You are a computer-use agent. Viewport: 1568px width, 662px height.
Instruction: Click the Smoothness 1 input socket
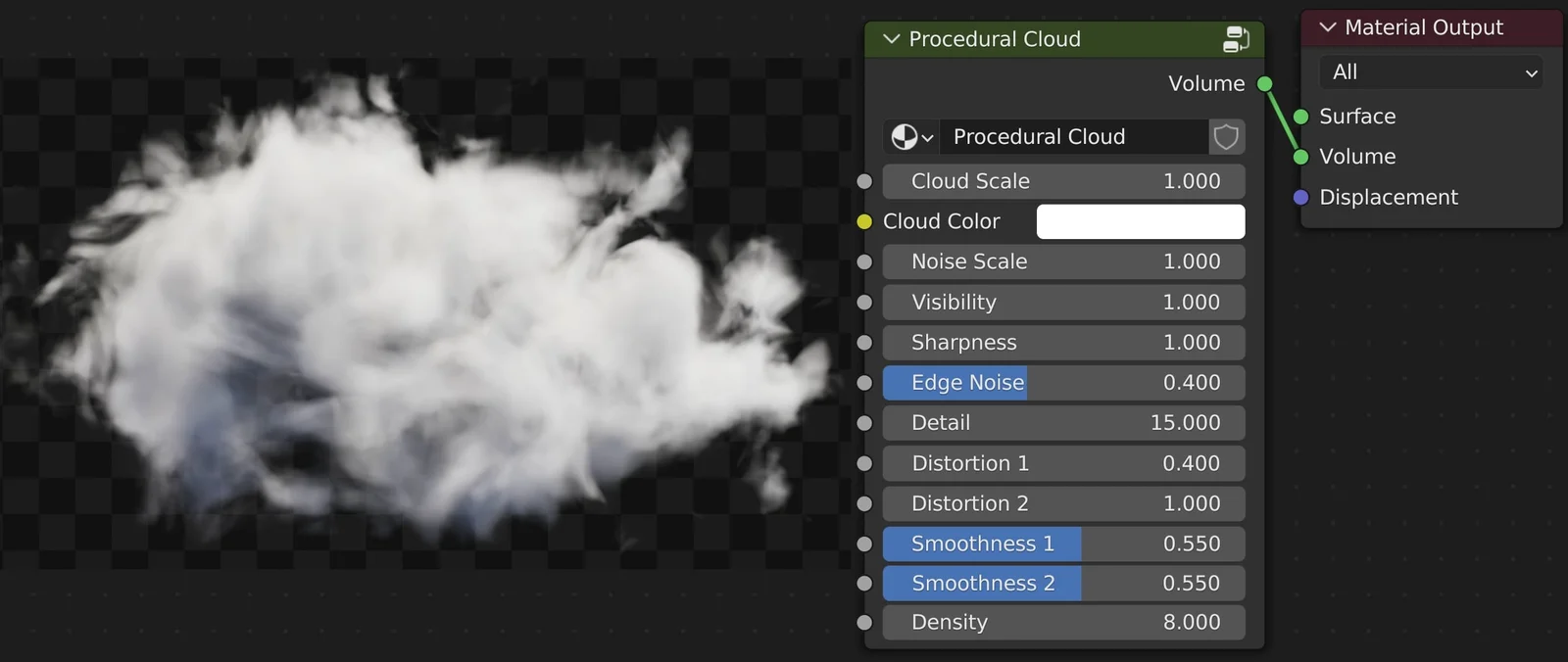[864, 544]
